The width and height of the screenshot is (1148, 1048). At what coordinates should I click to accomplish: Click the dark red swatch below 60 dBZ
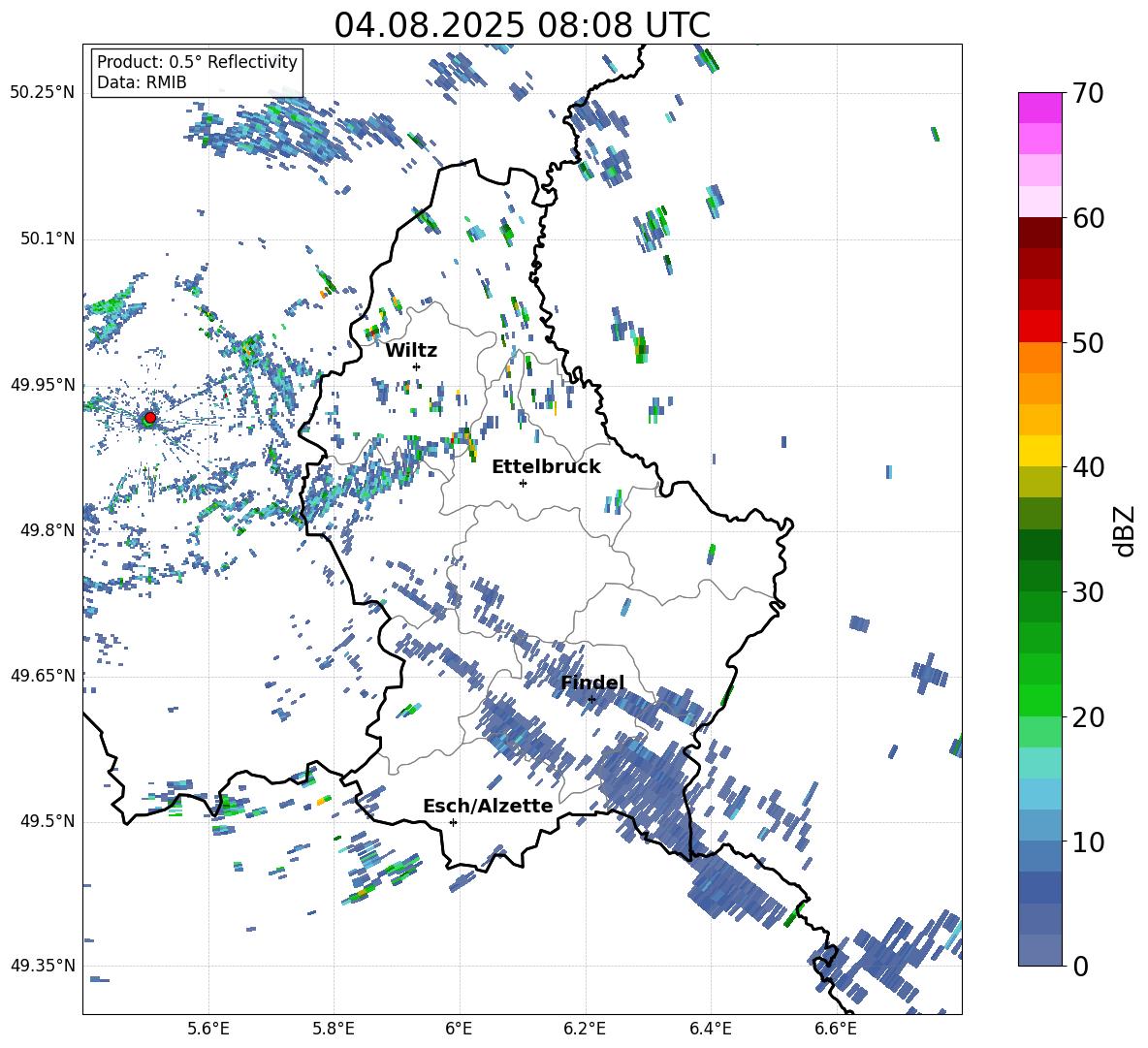tap(1039, 233)
